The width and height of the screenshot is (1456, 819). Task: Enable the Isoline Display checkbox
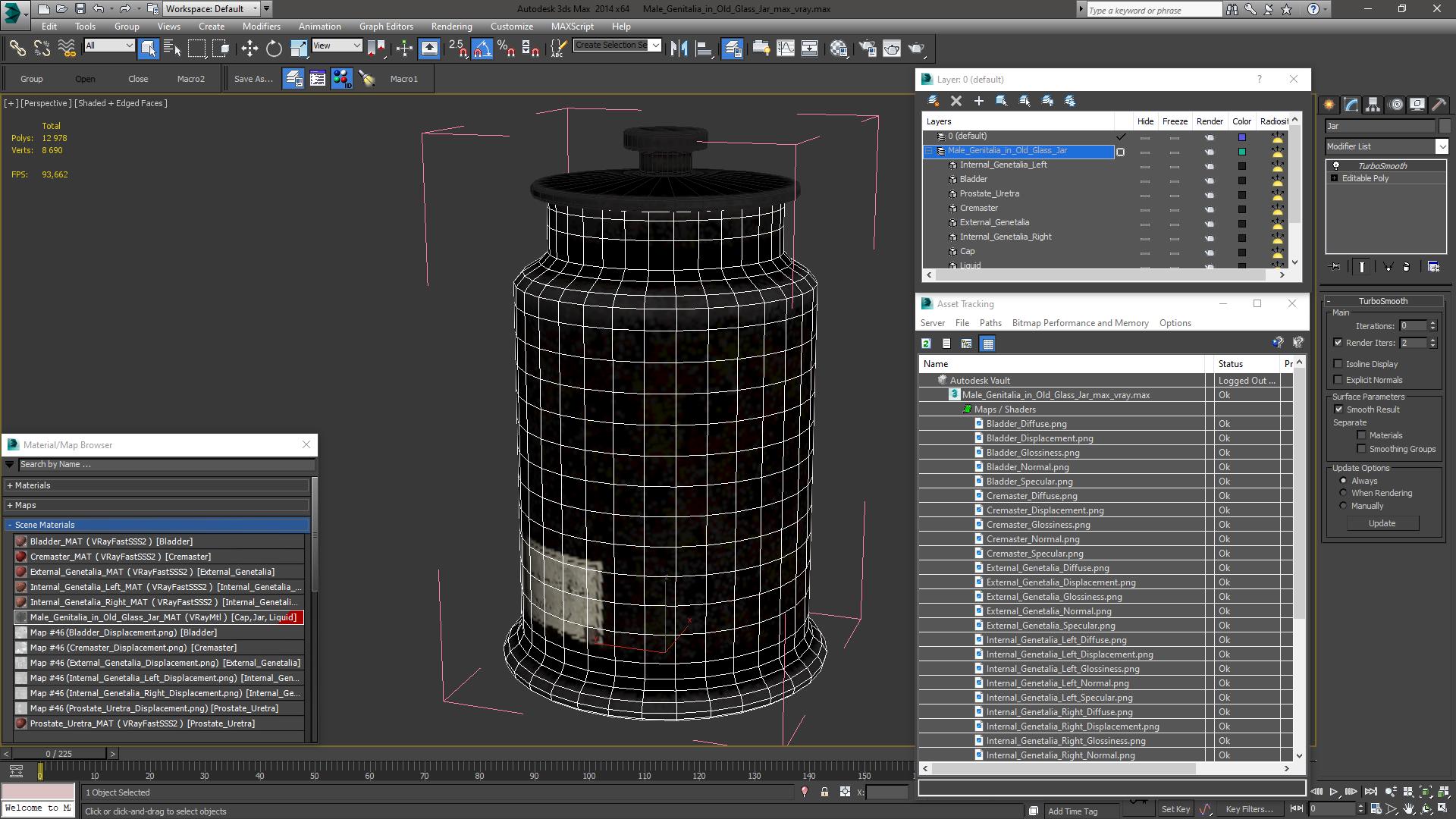[x=1338, y=364]
